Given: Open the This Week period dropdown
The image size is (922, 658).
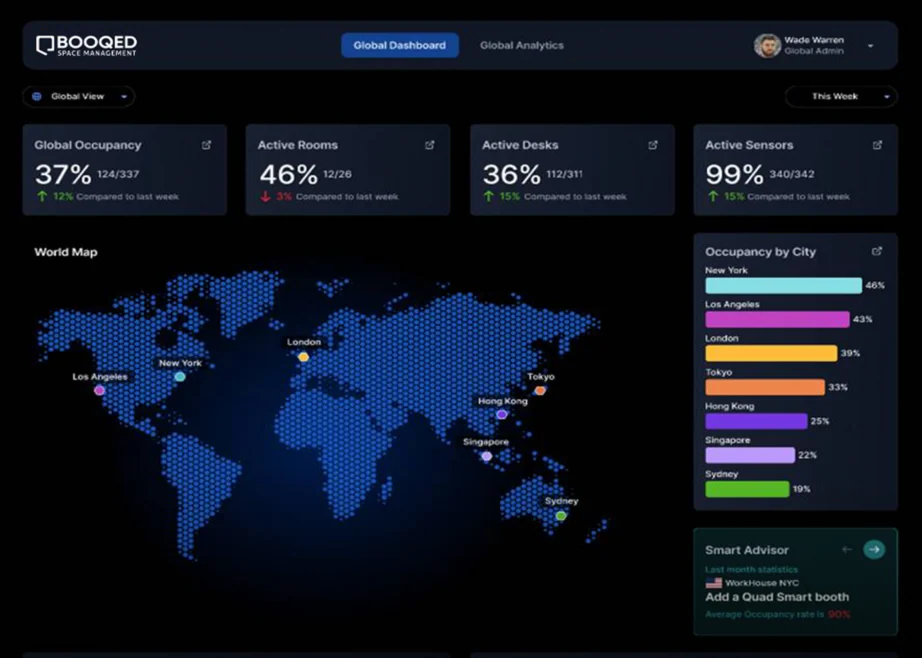Looking at the screenshot, I should (x=841, y=96).
